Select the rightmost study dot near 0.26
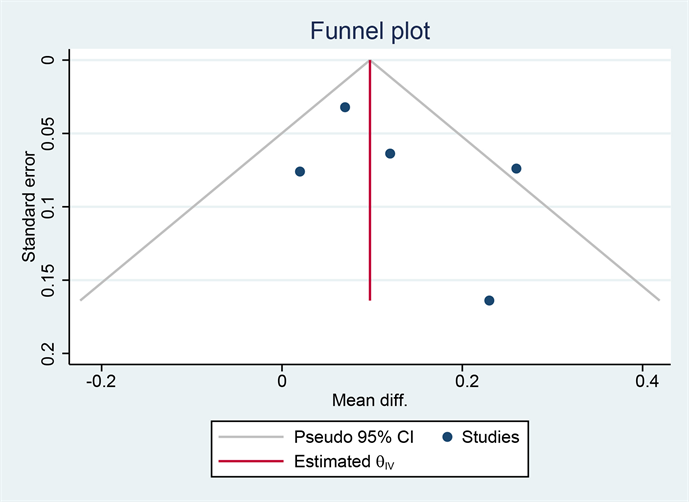The height and width of the screenshot is (502, 689). pos(516,168)
